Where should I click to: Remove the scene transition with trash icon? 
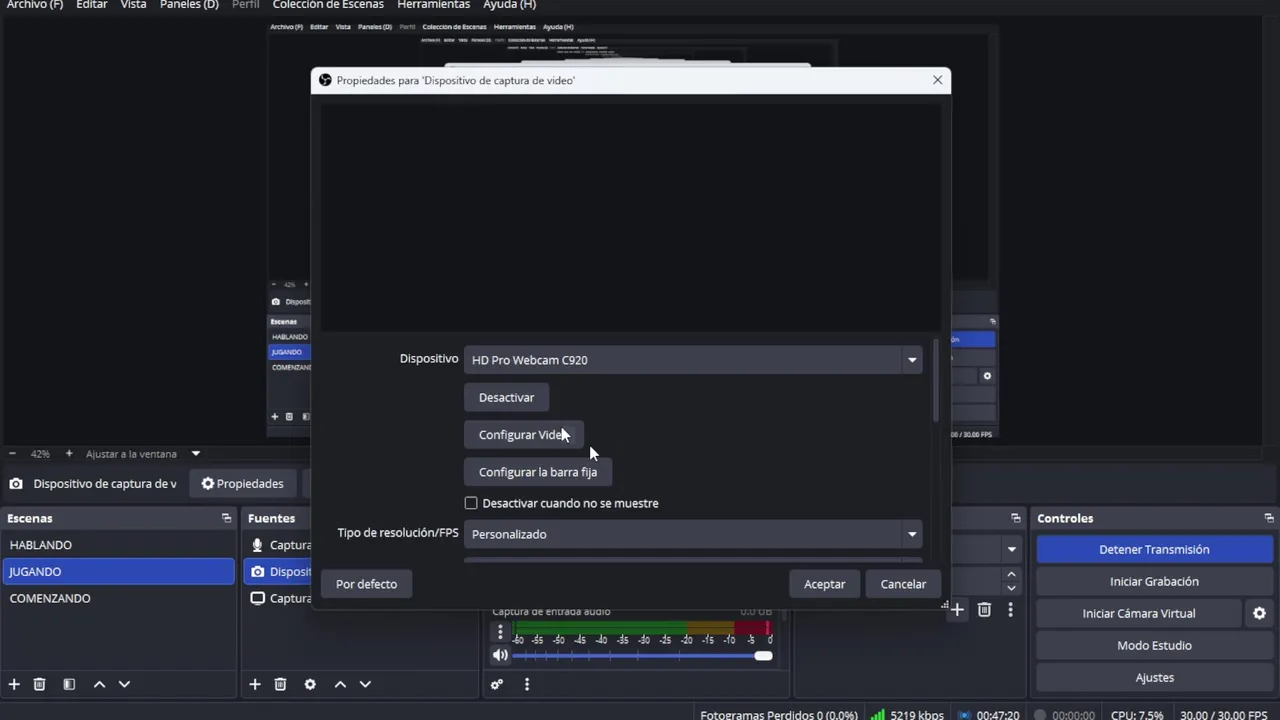pyautogui.click(x=984, y=609)
